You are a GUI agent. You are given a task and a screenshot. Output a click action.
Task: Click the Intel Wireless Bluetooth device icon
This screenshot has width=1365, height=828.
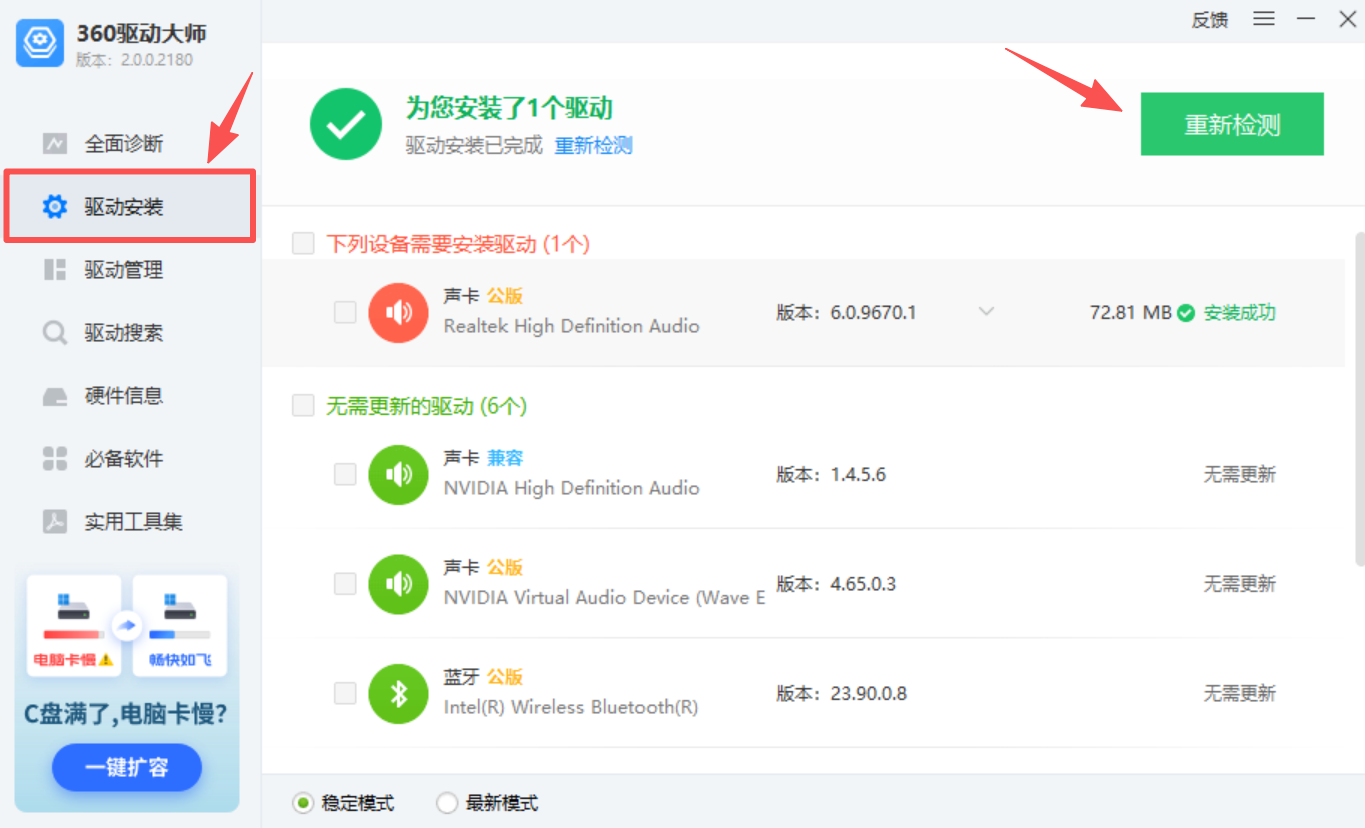[x=398, y=693]
